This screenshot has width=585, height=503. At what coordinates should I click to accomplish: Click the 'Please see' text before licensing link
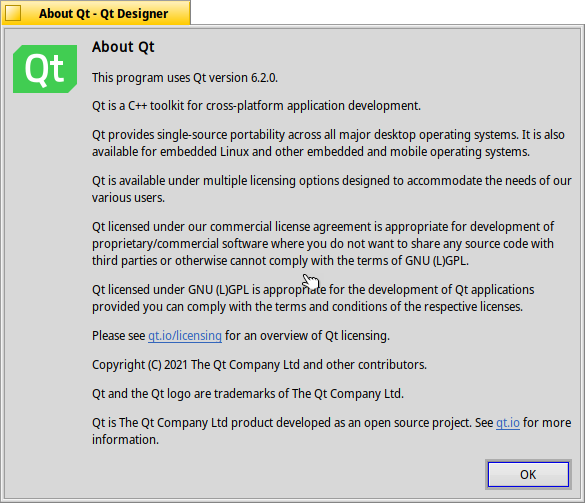[x=119, y=335]
